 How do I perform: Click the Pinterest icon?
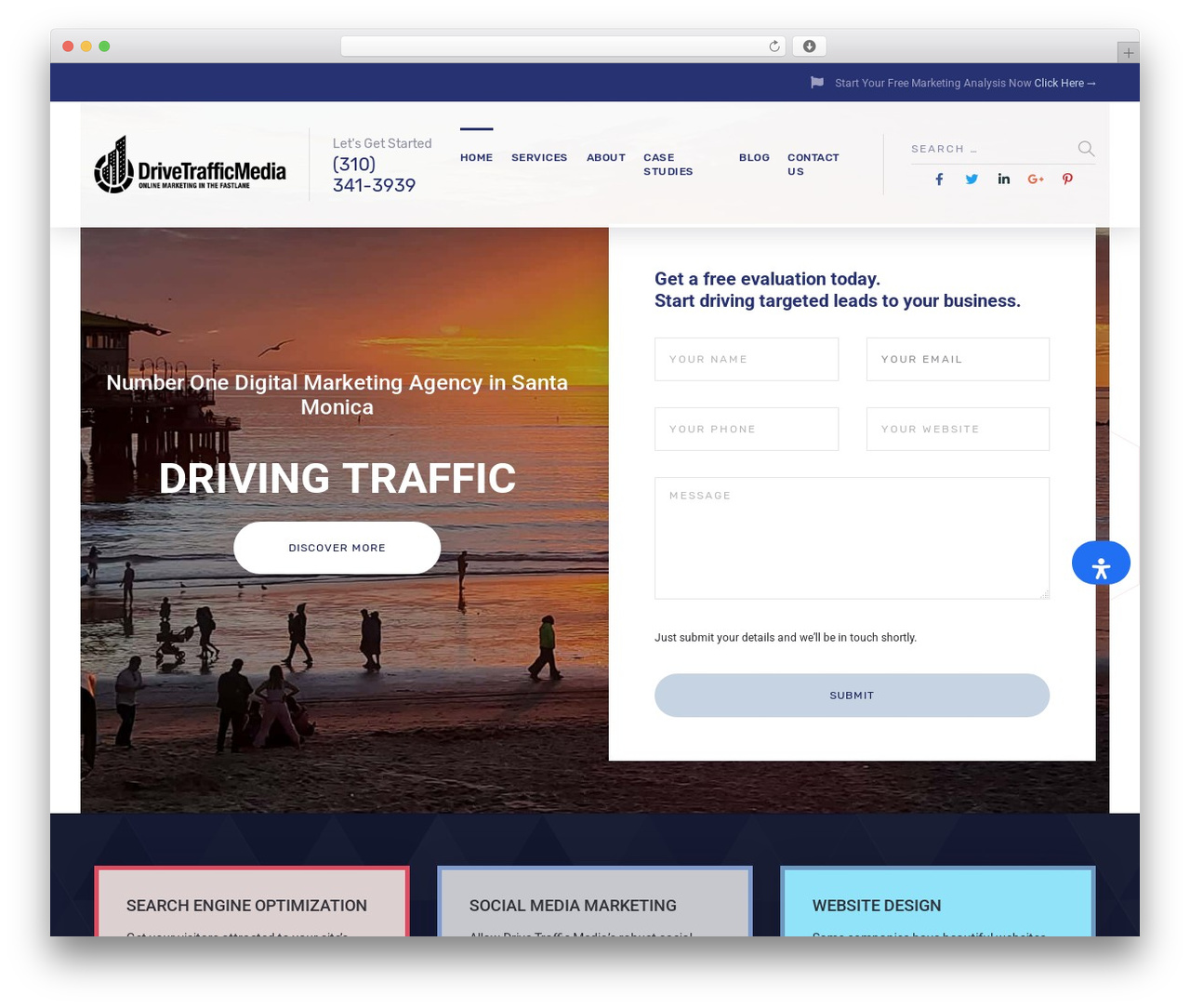pyautogui.click(x=1067, y=179)
